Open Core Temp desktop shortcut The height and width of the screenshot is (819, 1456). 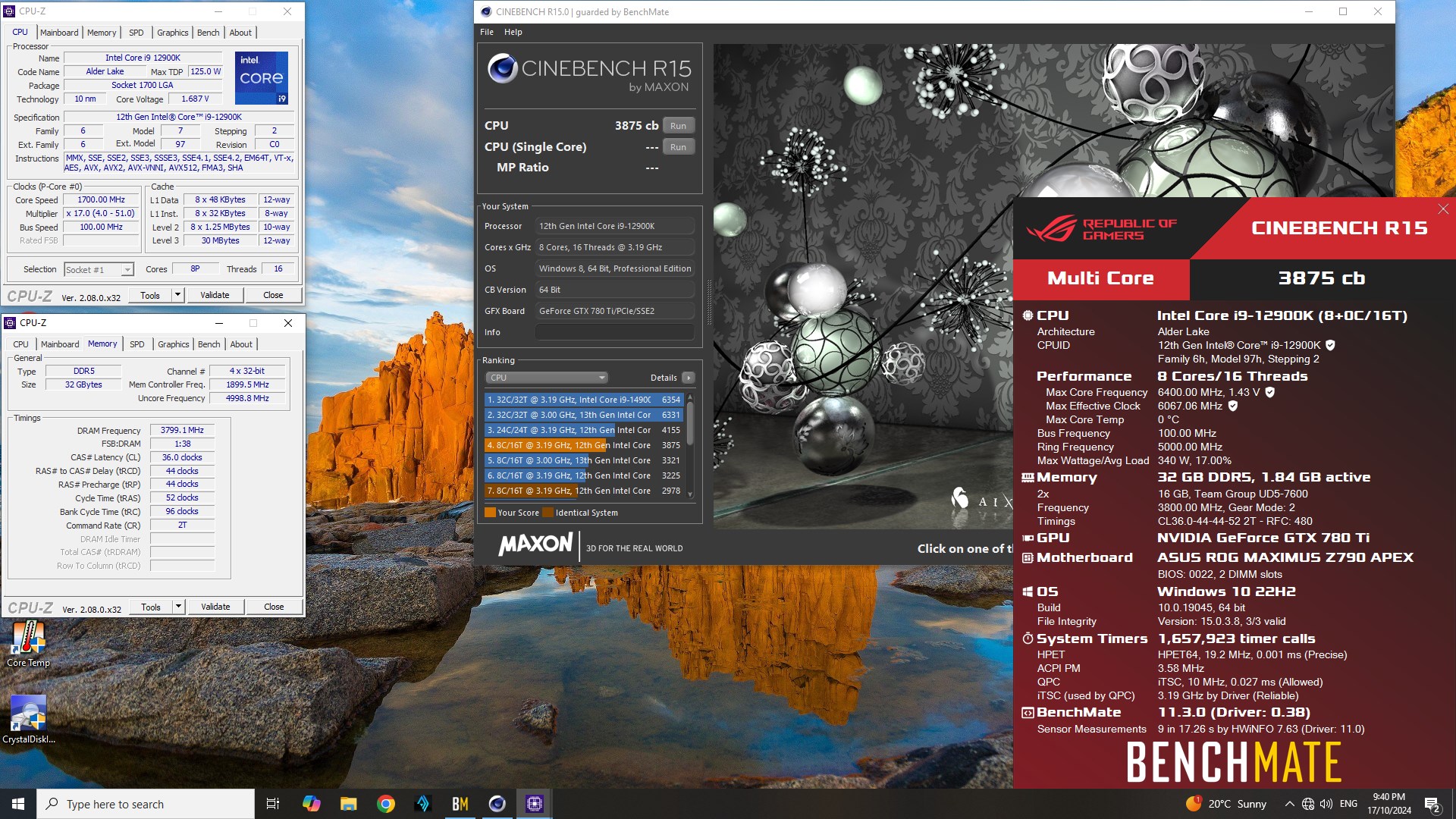pyautogui.click(x=28, y=645)
